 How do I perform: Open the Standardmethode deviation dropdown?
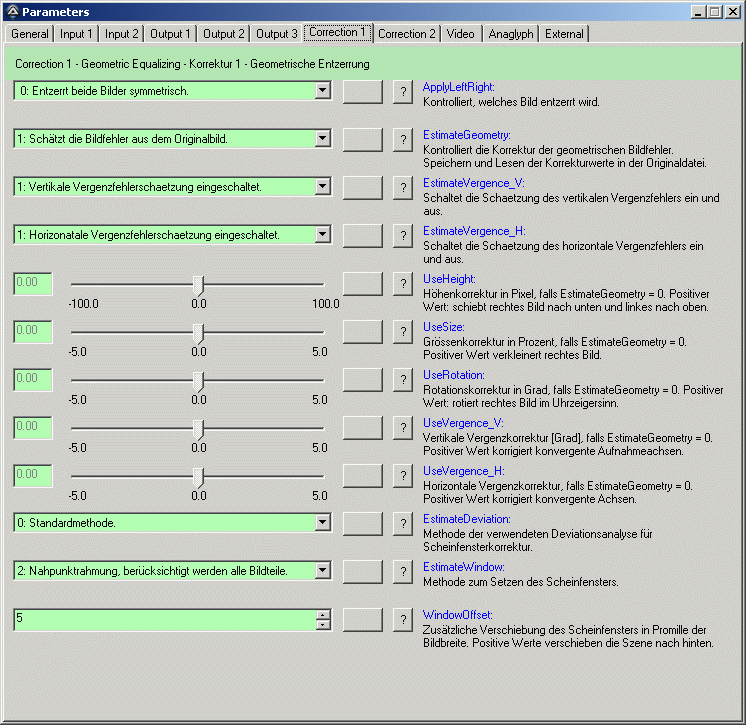click(322, 523)
